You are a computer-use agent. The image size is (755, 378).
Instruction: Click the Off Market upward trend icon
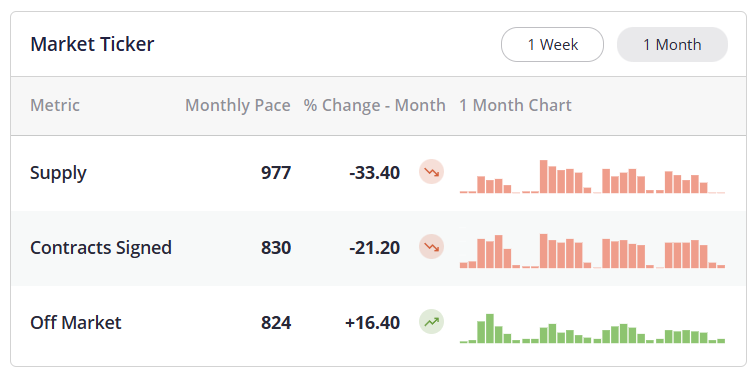coord(431,322)
